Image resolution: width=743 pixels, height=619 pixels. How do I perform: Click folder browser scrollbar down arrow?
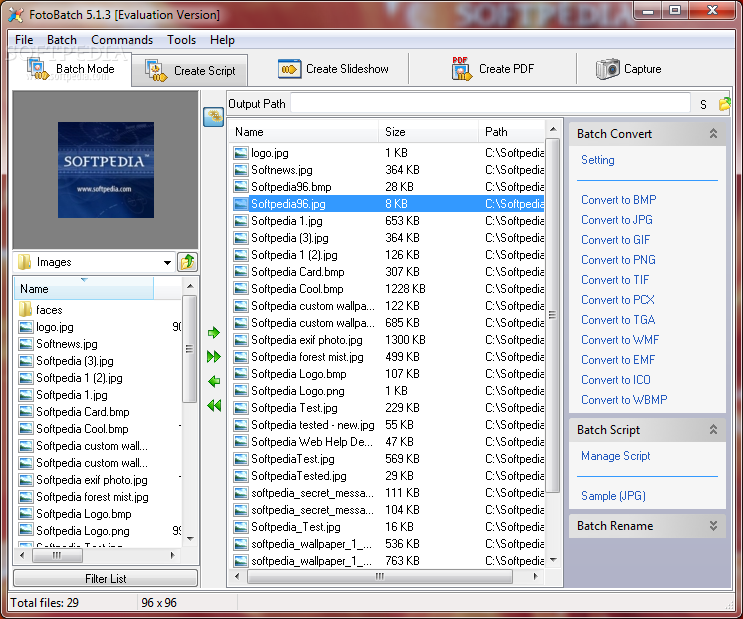tap(190, 538)
